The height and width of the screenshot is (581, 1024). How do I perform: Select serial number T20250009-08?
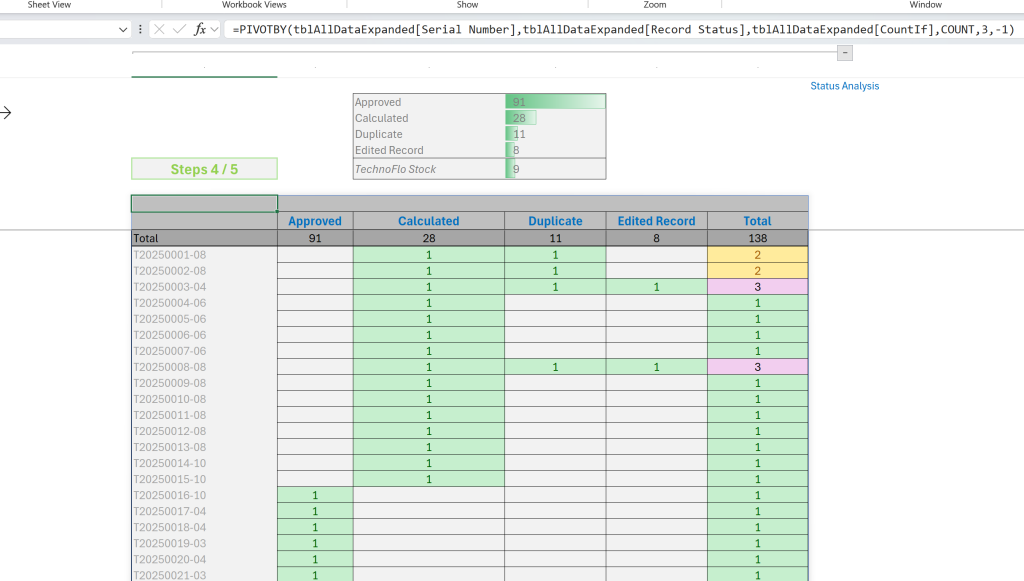pos(204,383)
